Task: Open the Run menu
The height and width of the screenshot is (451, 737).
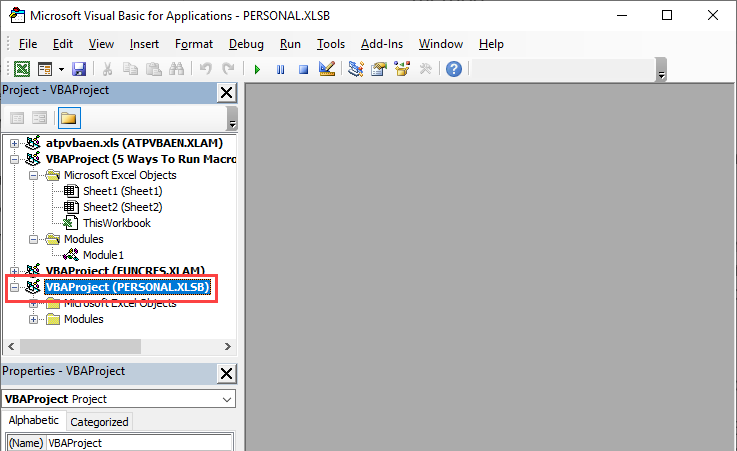Action: coord(290,44)
